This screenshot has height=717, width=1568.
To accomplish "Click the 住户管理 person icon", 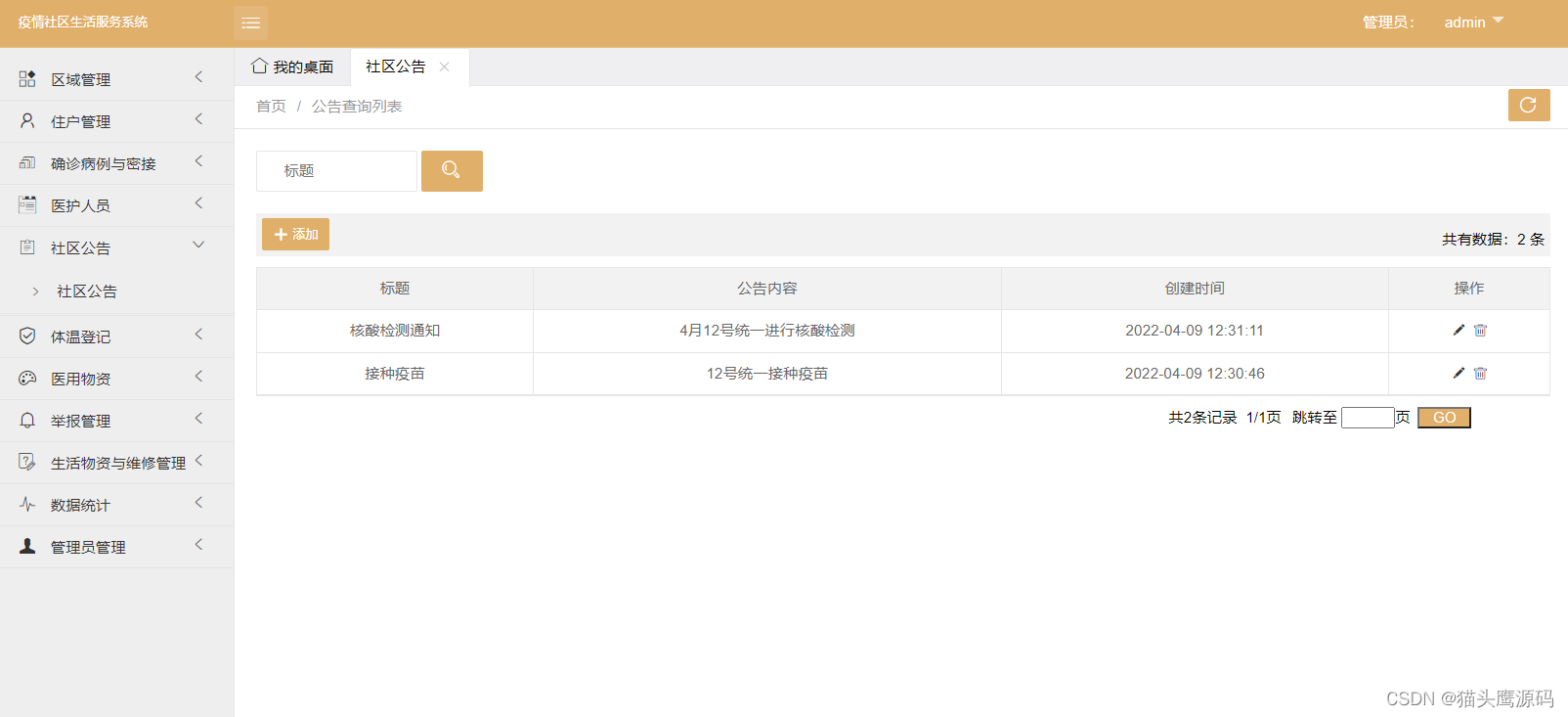I will [x=27, y=120].
